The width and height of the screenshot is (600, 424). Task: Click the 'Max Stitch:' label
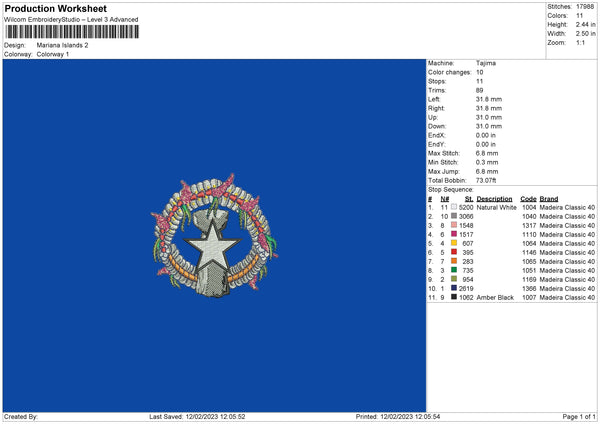(x=444, y=153)
